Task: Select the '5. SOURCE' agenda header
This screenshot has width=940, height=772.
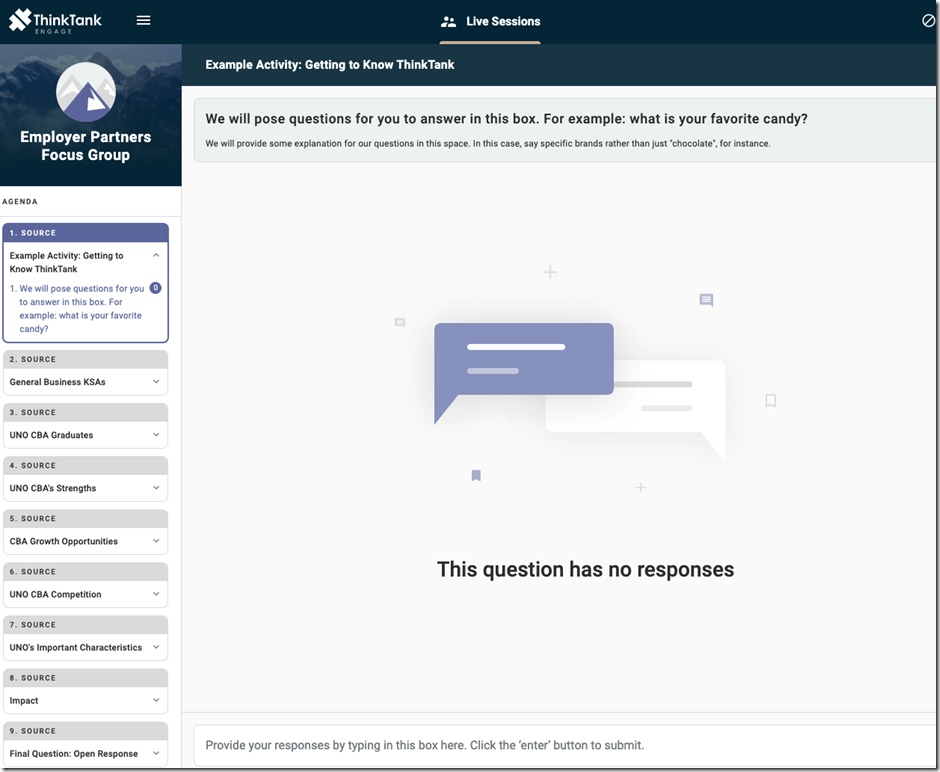Action: (86, 518)
